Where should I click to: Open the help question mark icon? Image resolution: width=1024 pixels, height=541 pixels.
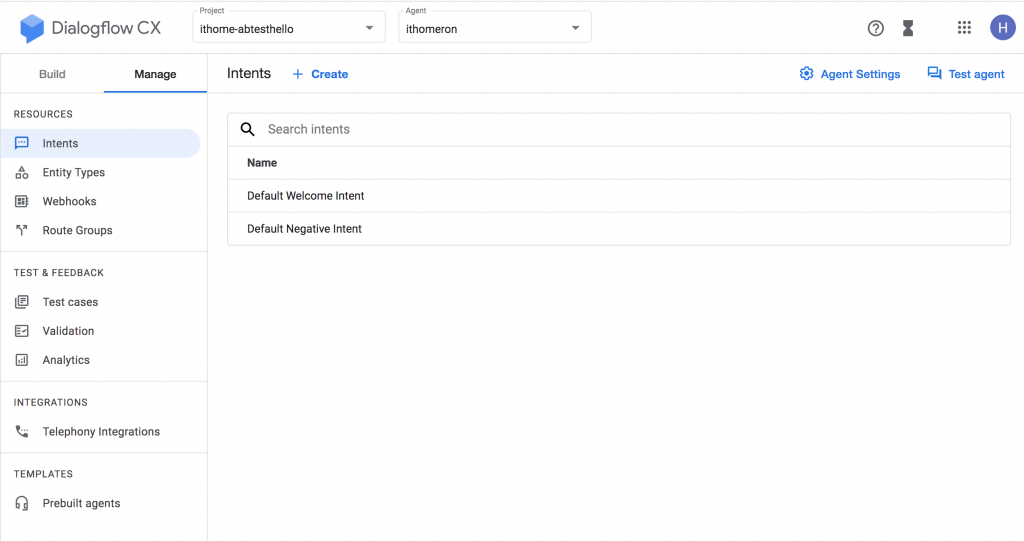pos(876,28)
